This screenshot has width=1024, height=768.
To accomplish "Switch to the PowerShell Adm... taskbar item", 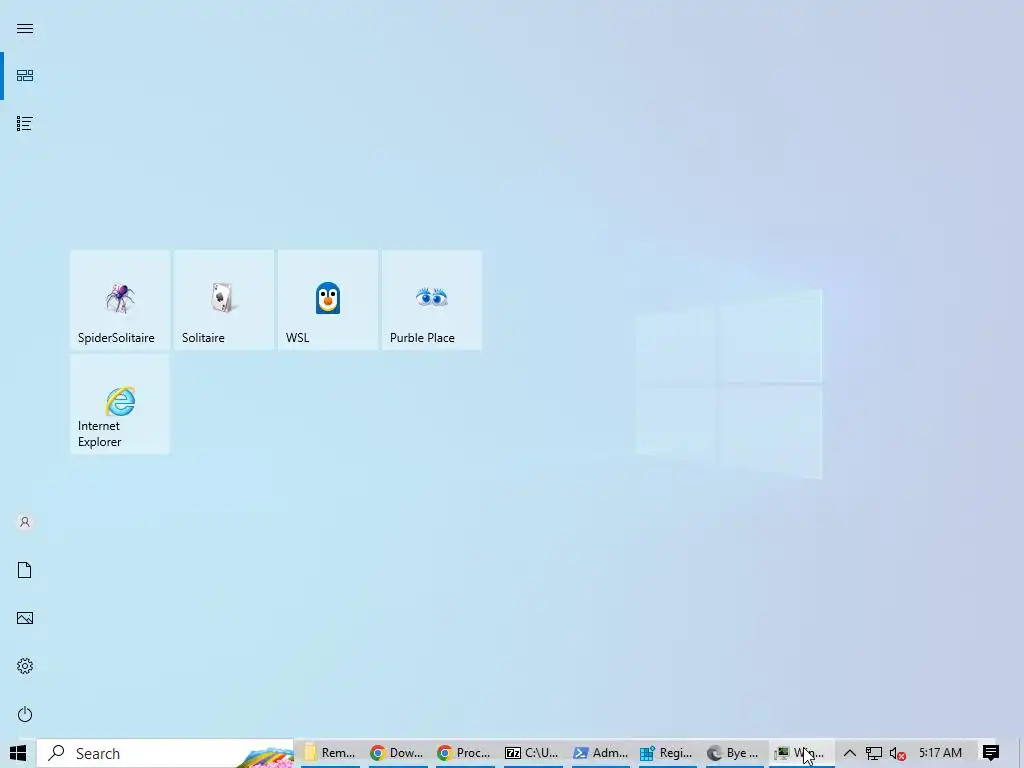I will (x=600, y=753).
